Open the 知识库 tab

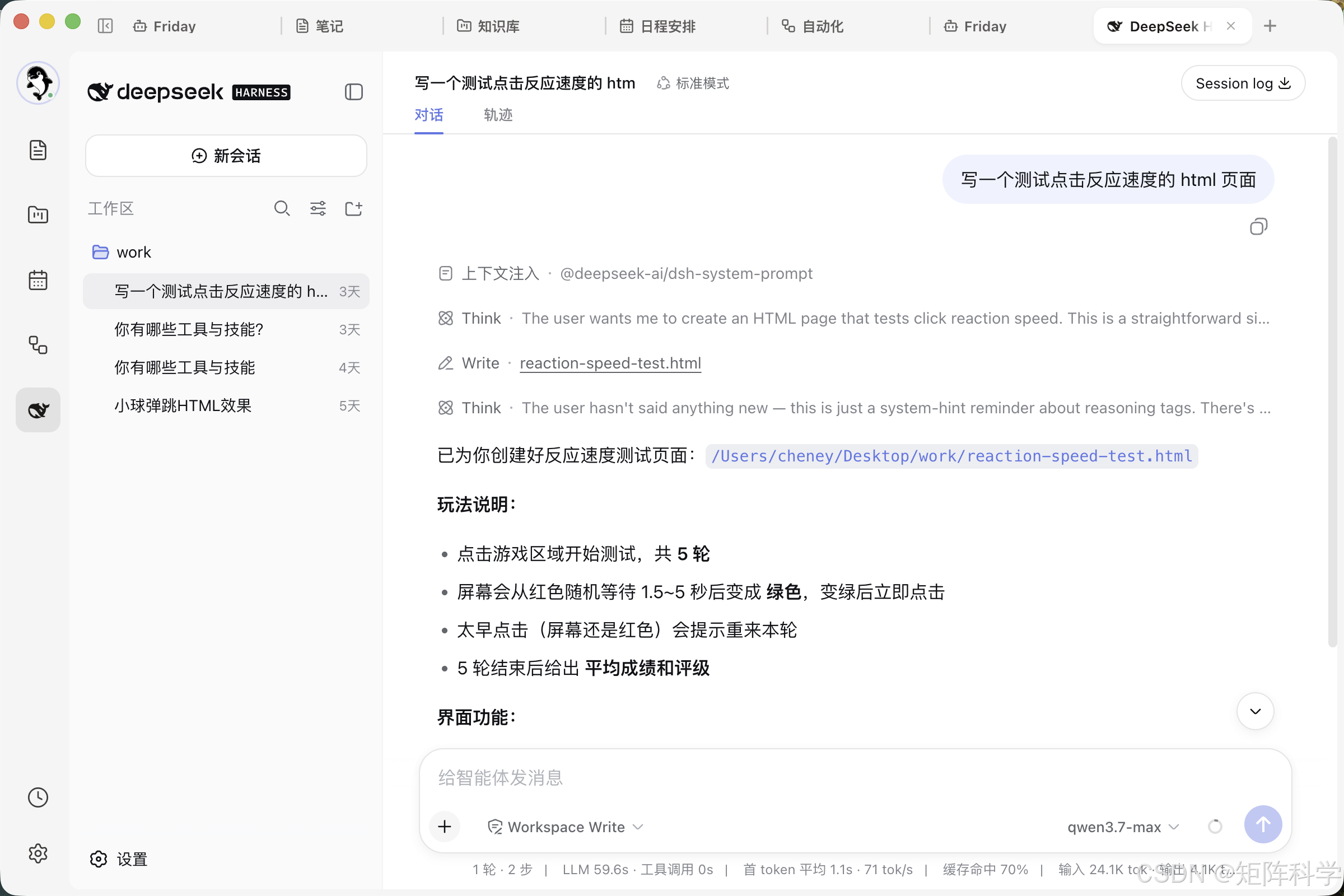pos(488,26)
